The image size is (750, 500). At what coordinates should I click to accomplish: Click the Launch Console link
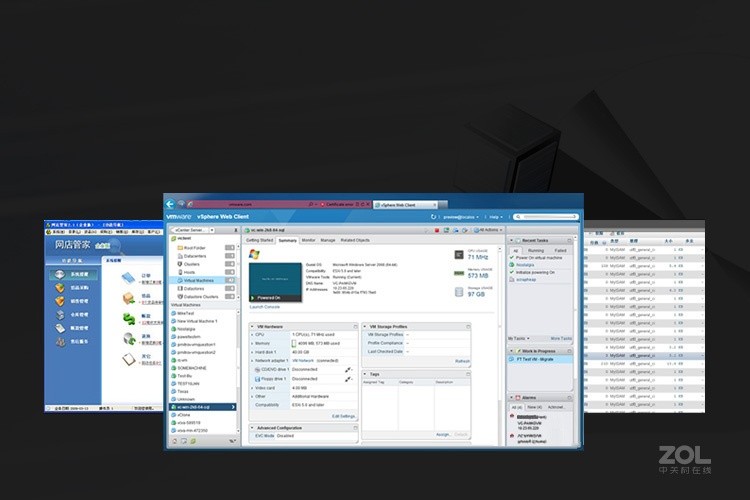tap(265, 307)
